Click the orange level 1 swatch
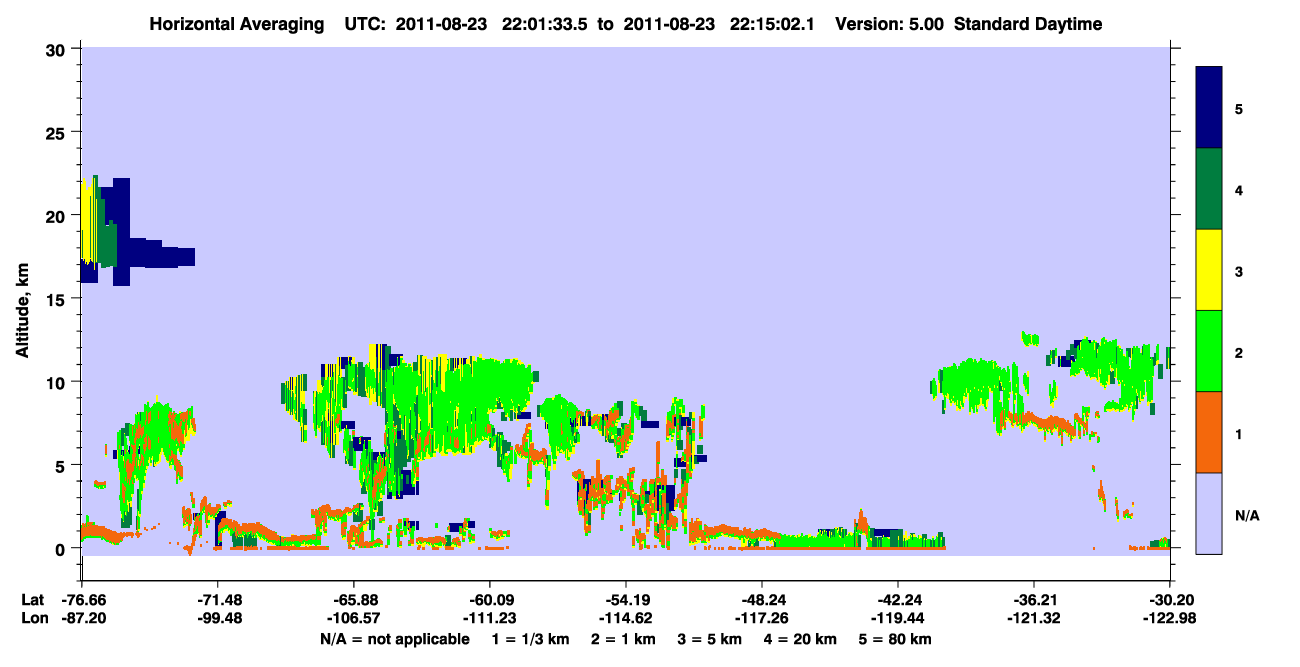 pyautogui.click(x=1209, y=432)
